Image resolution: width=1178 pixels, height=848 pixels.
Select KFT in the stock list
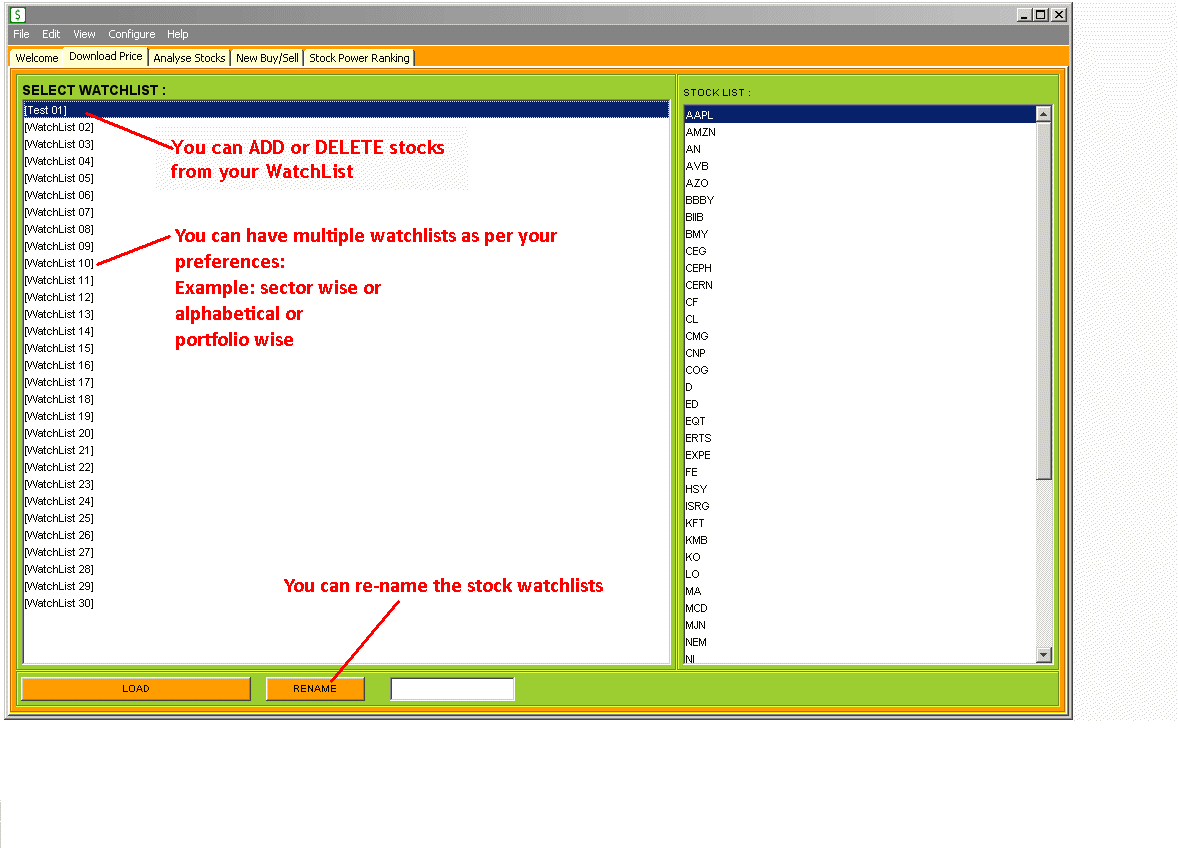click(860, 524)
